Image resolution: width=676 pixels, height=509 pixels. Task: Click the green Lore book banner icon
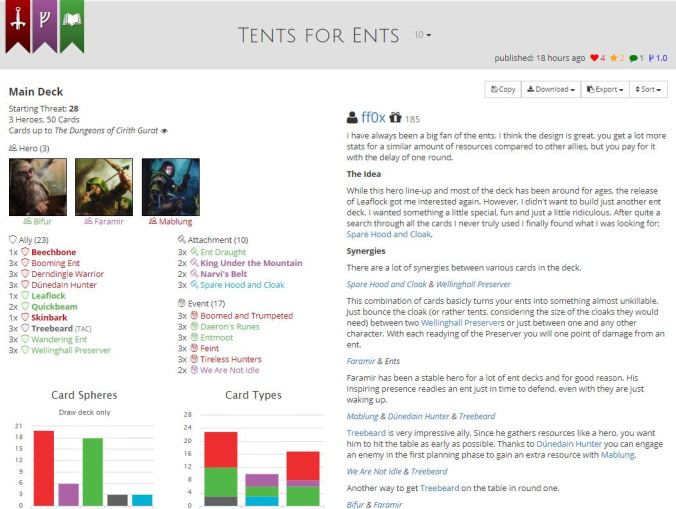click(x=72, y=25)
